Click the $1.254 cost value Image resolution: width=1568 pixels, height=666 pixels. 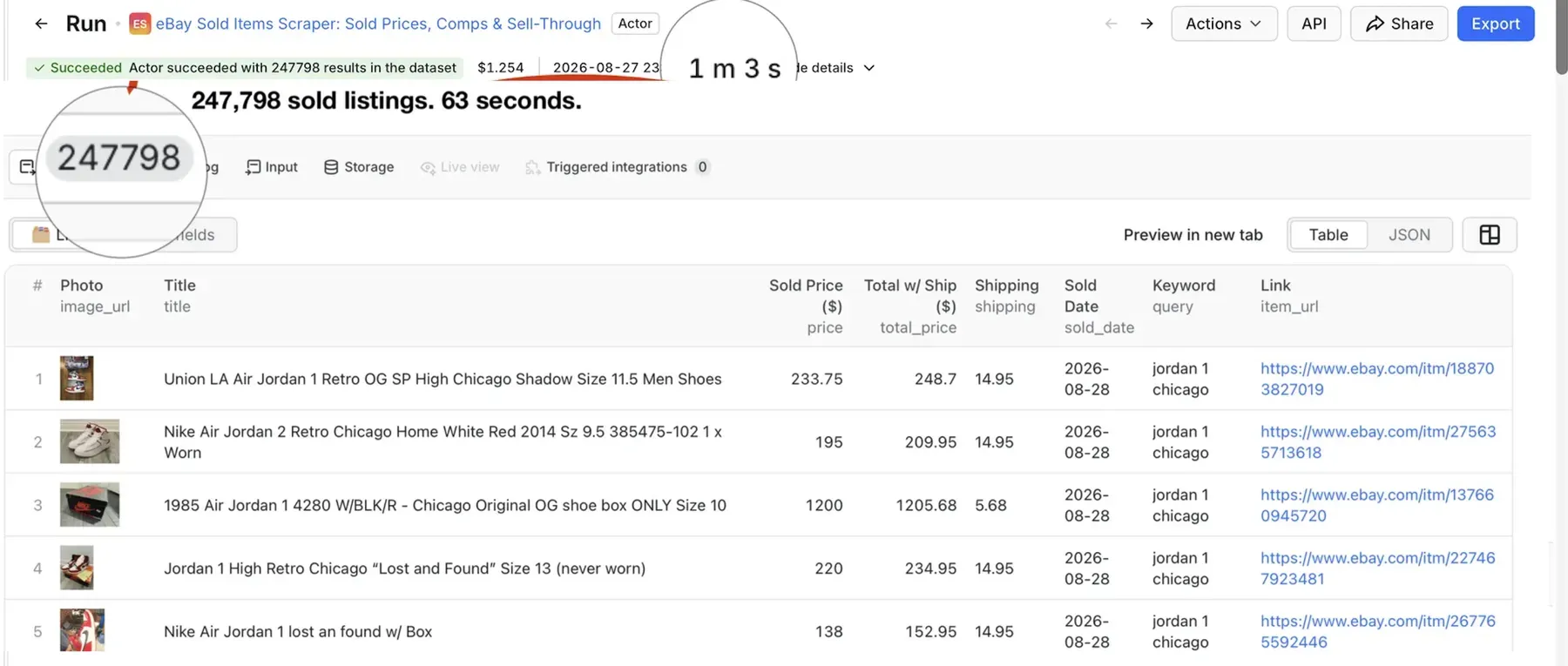coord(501,68)
